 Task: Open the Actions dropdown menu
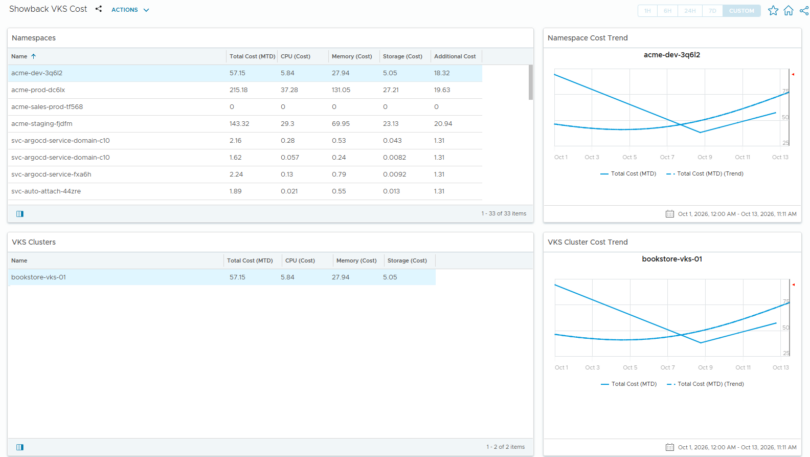[x=130, y=10]
